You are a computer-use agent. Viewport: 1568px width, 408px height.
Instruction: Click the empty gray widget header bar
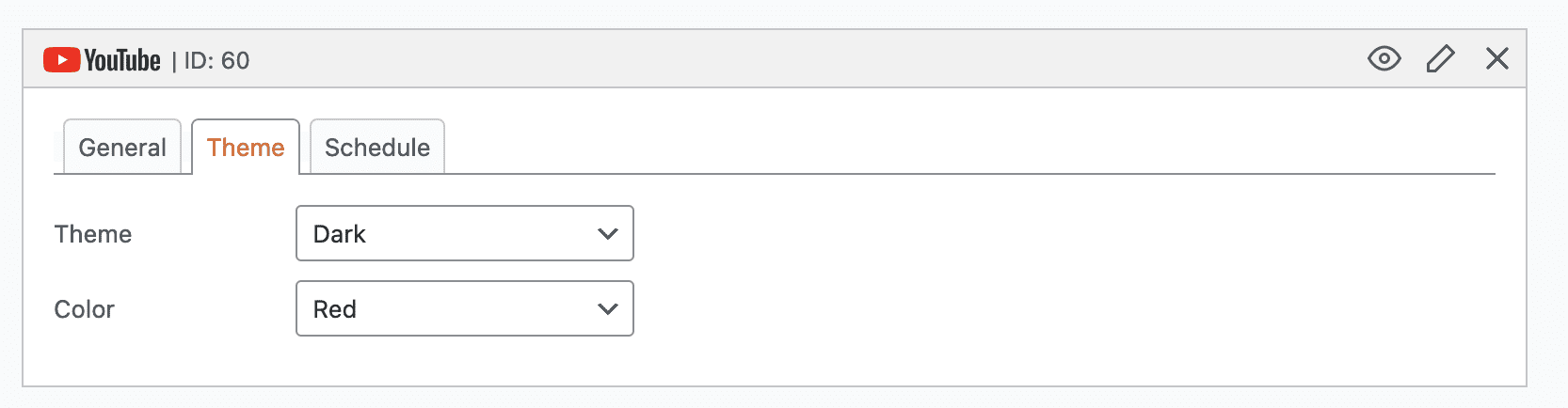point(800,59)
